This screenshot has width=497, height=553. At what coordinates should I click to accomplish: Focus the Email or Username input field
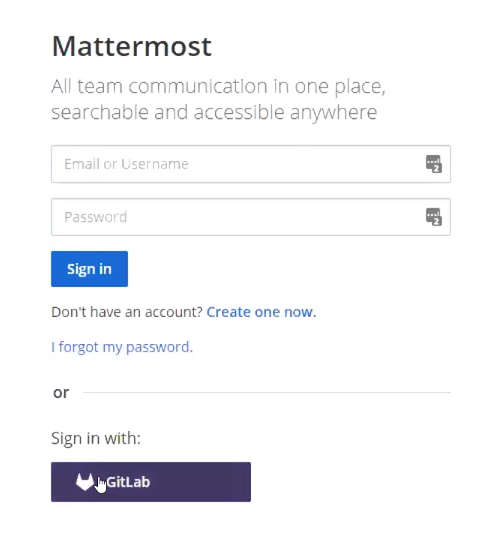251,164
